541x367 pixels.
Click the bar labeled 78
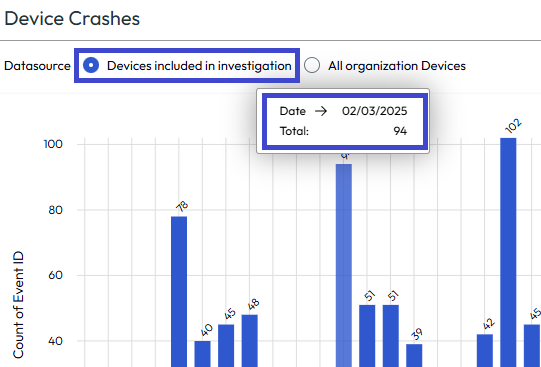tap(179, 291)
